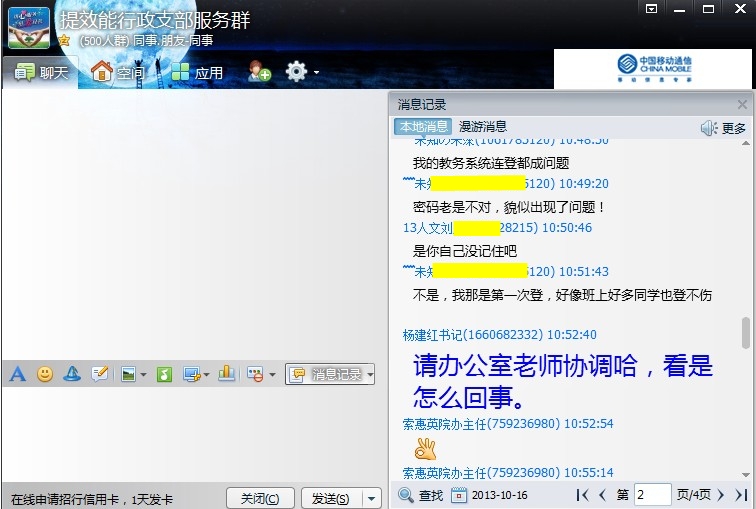Open the font formatting tool (A icon)
The width and height of the screenshot is (756, 509).
(17, 374)
